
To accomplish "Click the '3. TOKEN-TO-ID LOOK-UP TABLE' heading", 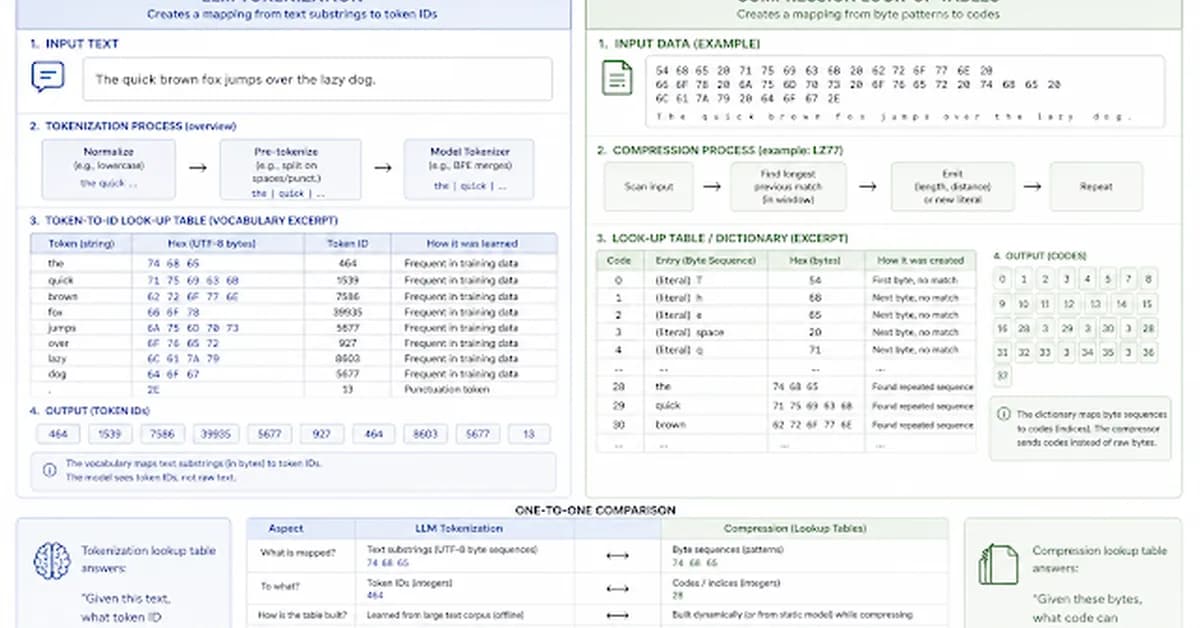I will click(183, 220).
